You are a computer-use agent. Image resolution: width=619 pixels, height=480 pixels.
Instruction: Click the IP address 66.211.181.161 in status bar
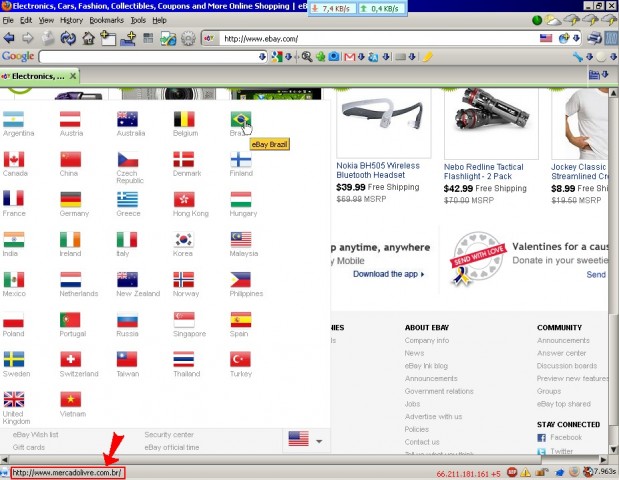pos(463,473)
